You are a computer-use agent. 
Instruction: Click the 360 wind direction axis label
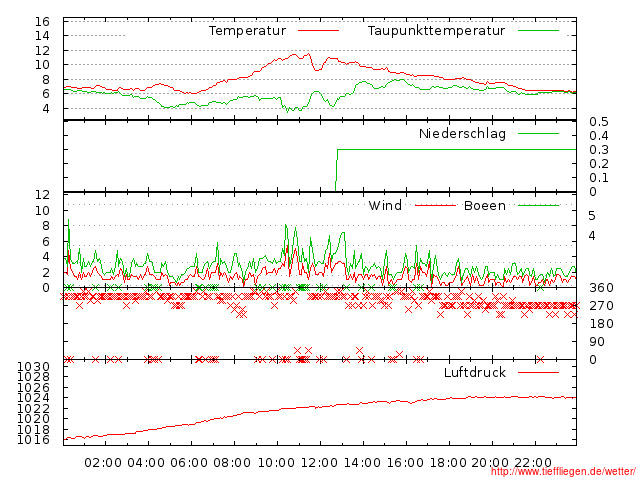click(x=601, y=288)
